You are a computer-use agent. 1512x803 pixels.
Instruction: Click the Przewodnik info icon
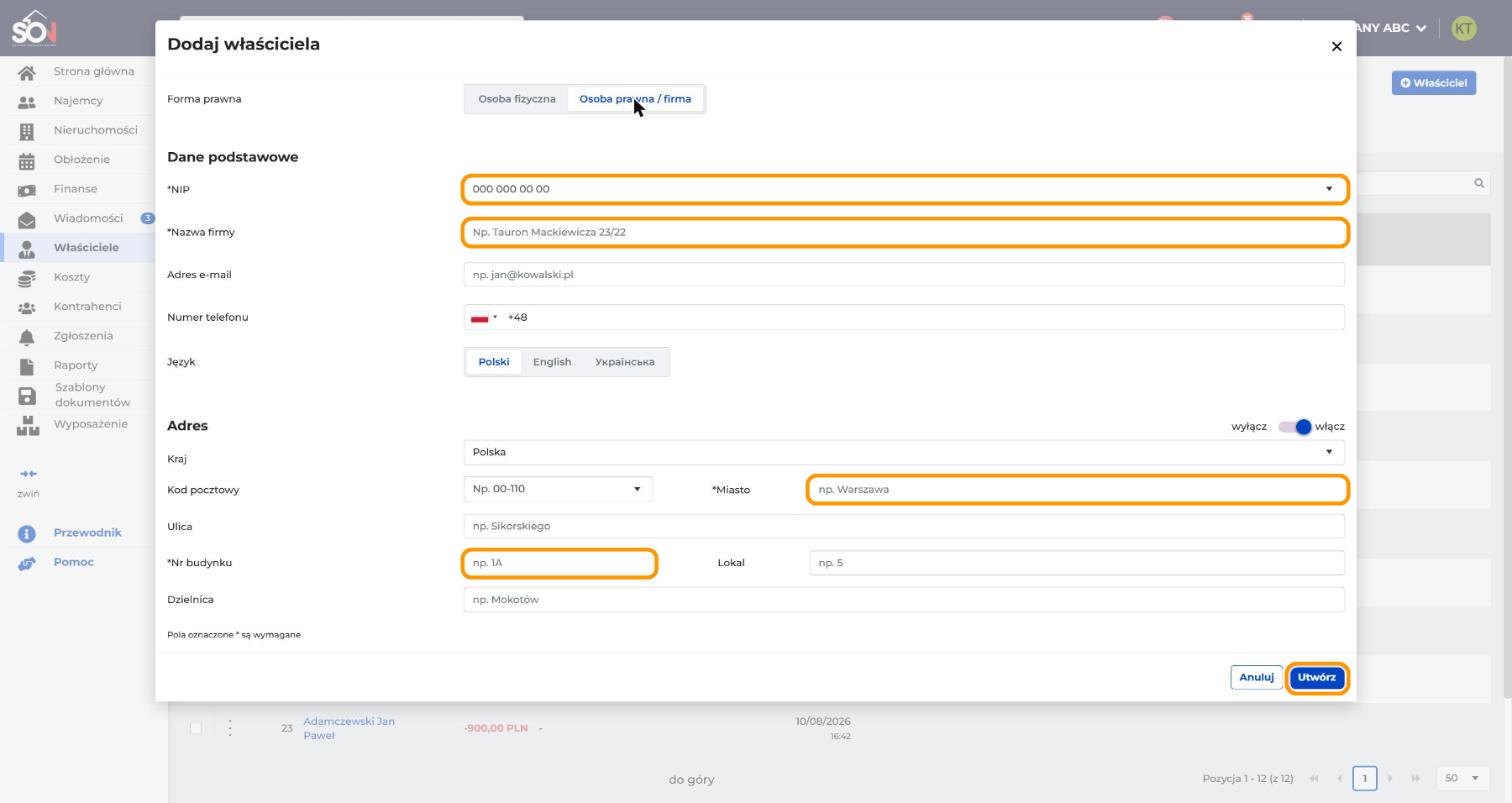click(x=27, y=533)
